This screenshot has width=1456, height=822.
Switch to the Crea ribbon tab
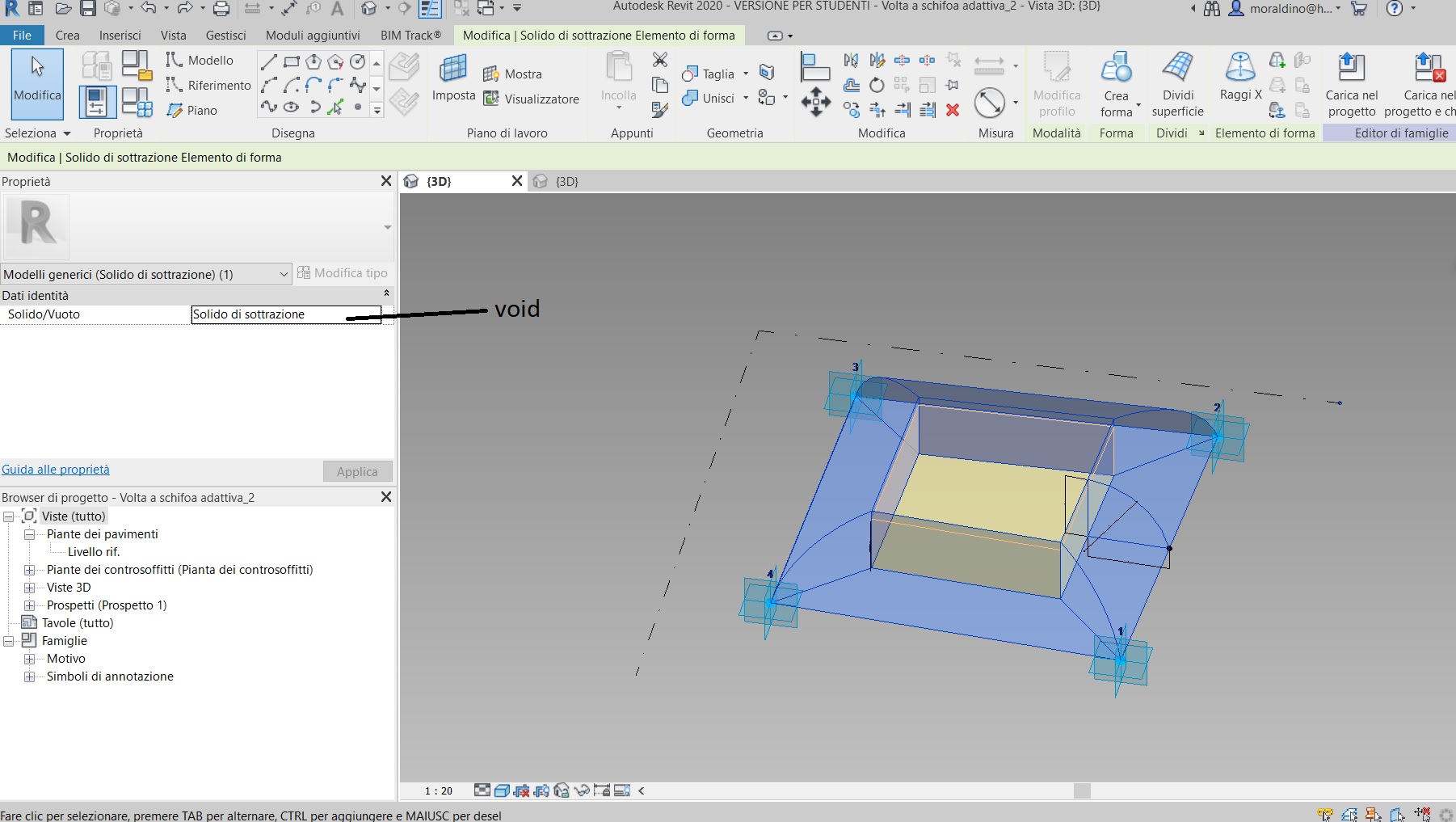(68, 35)
